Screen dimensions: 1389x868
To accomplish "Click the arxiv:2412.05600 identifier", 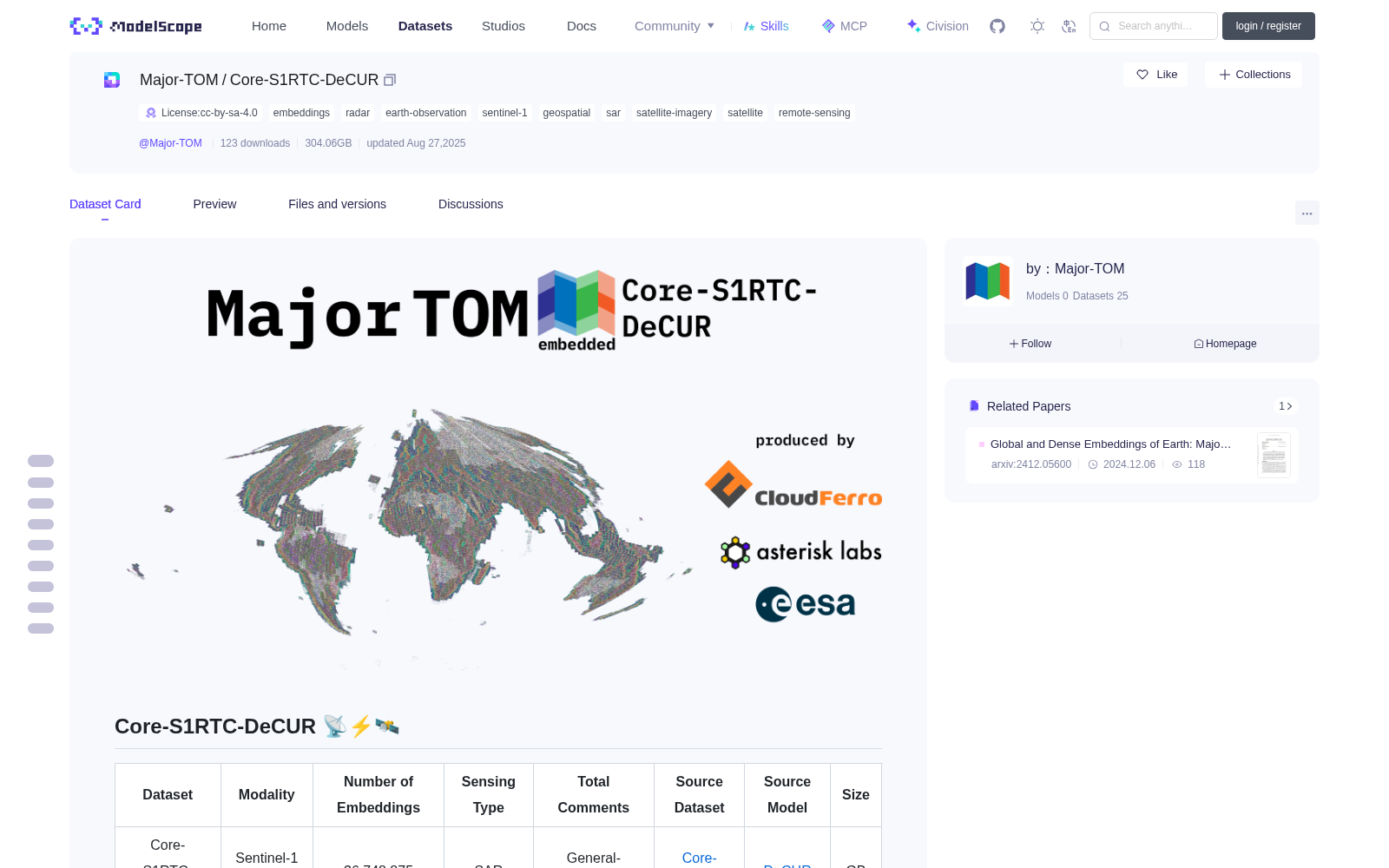I will coord(1031,464).
